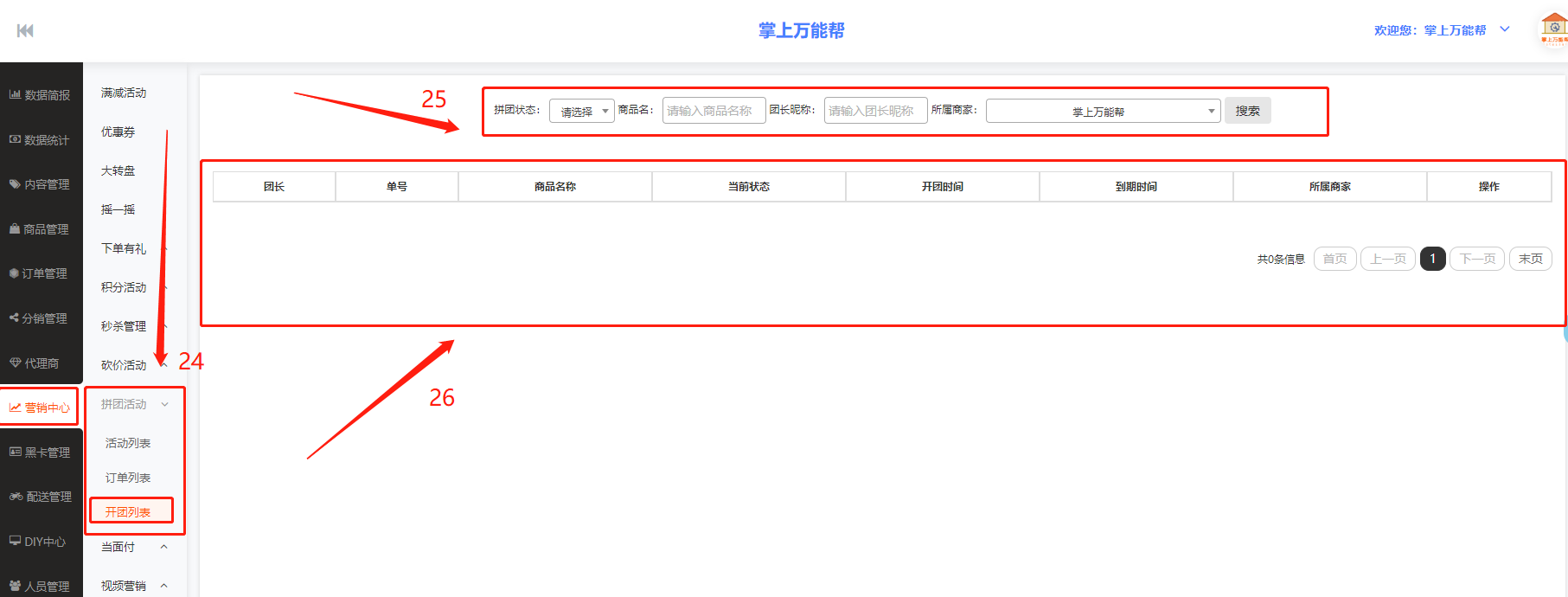
Task: Click the 搜索 button
Action: tap(1247, 111)
